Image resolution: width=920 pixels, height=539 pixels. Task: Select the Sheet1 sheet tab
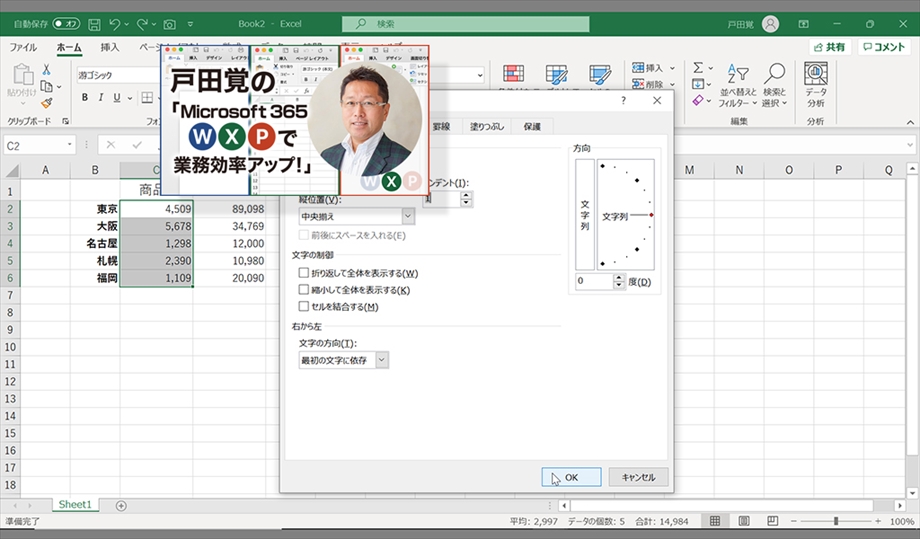75,505
